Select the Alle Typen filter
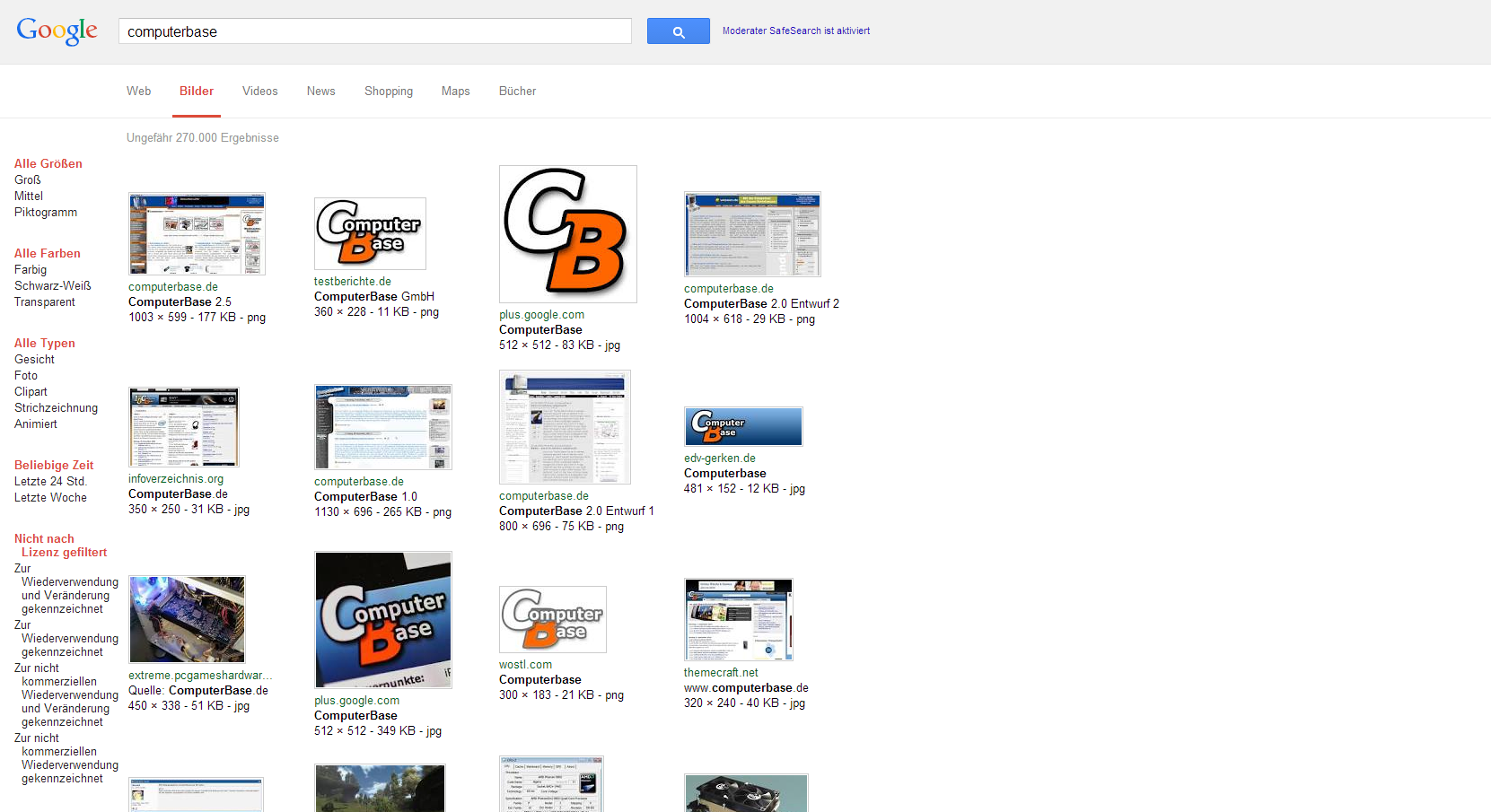Image resolution: width=1491 pixels, height=812 pixels. point(45,343)
